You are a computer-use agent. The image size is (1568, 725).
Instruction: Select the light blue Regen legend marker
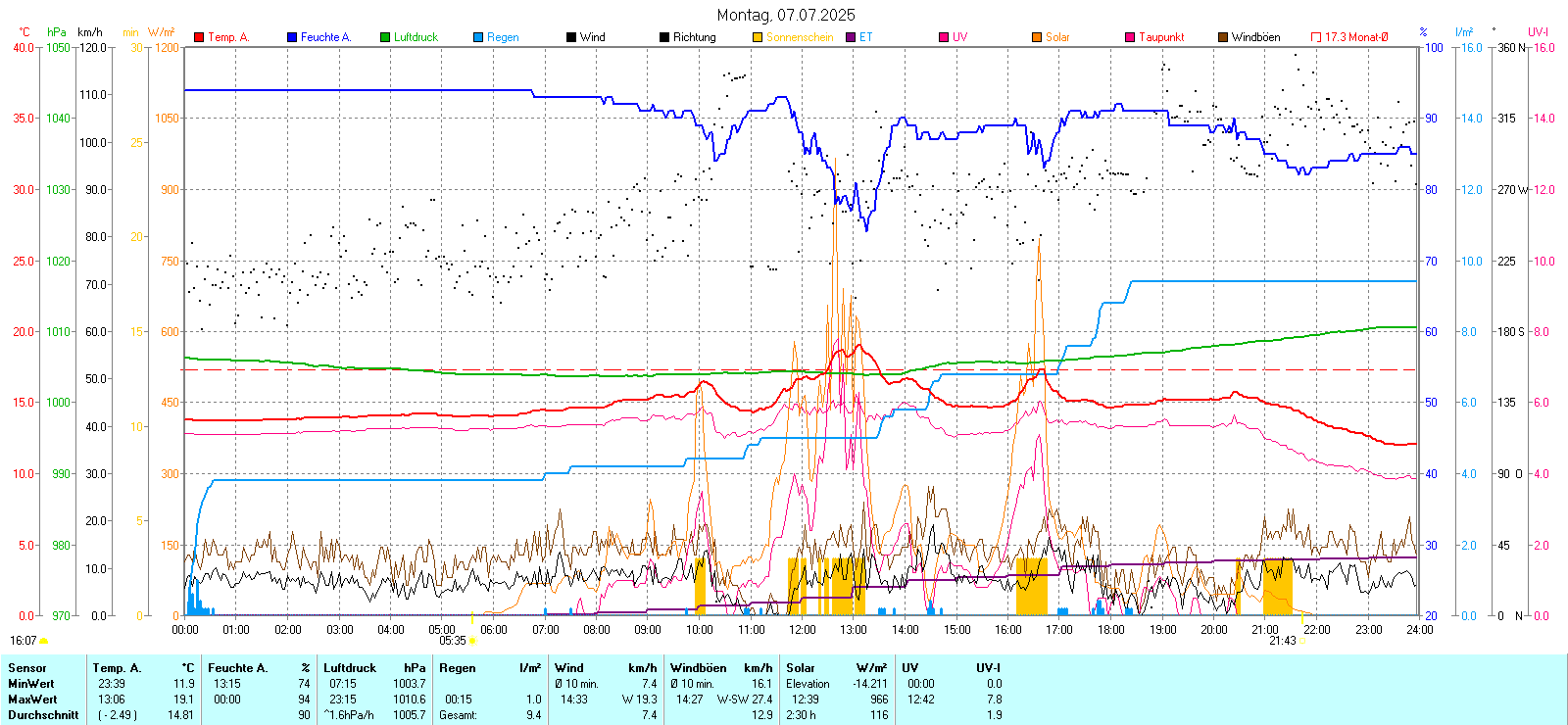click(478, 37)
